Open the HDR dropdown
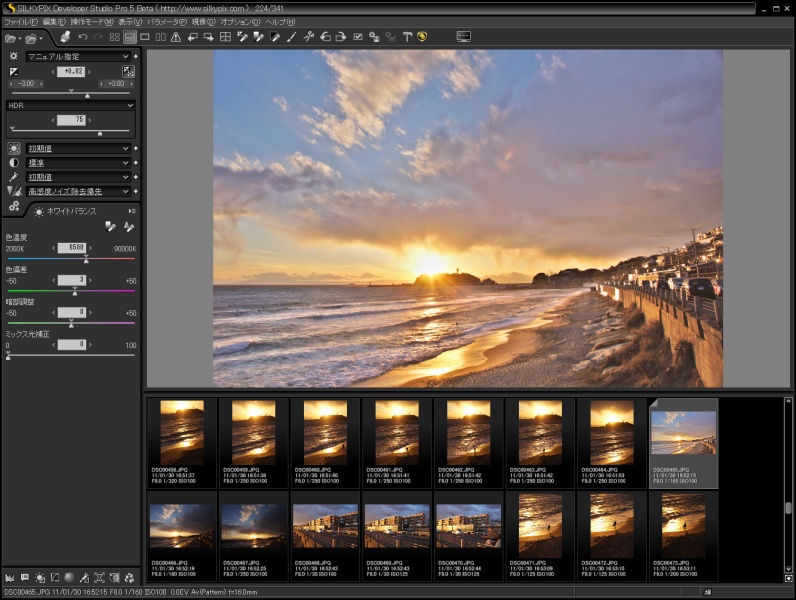The height and width of the screenshot is (600, 796). click(71, 105)
